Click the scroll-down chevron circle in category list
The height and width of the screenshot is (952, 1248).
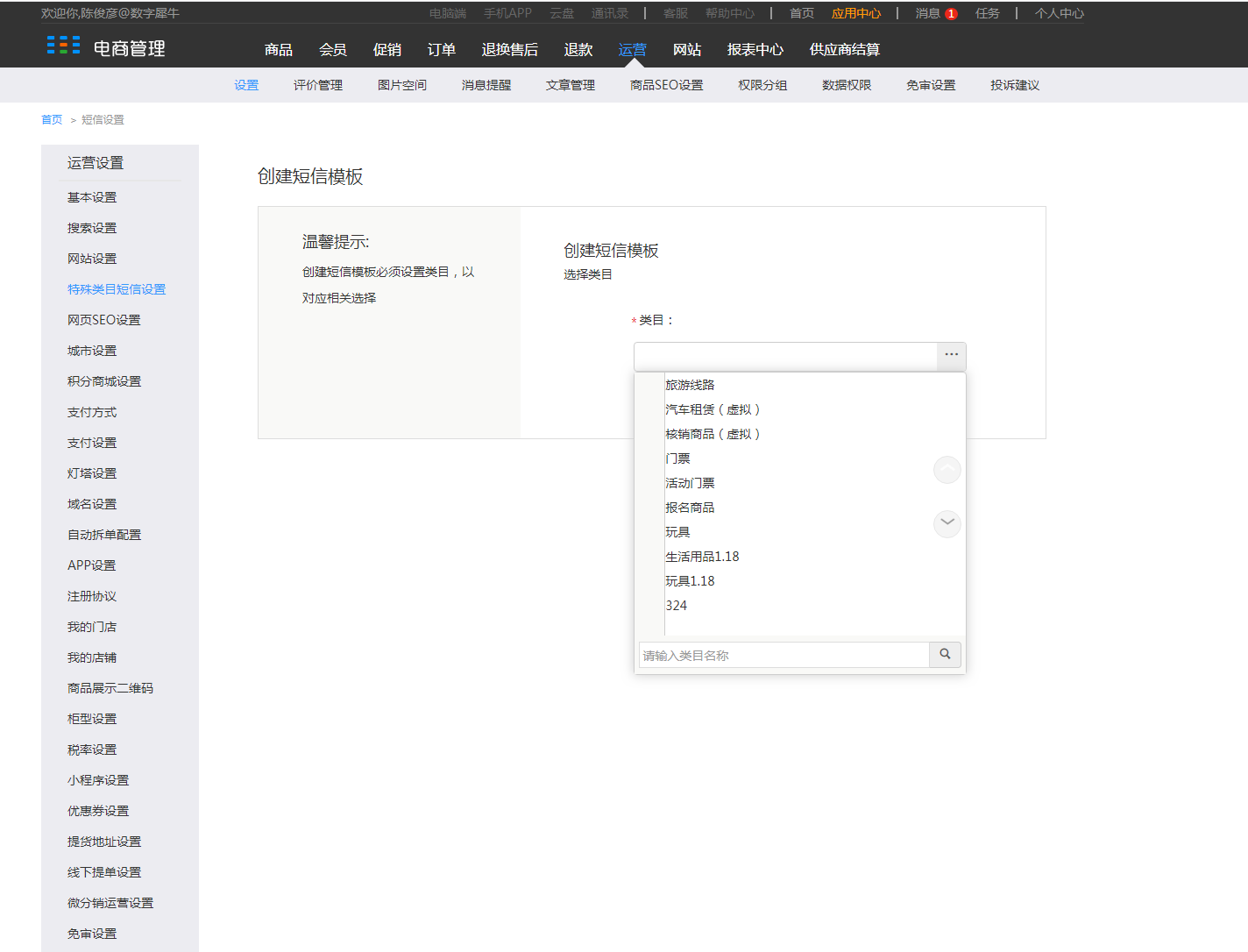click(947, 523)
